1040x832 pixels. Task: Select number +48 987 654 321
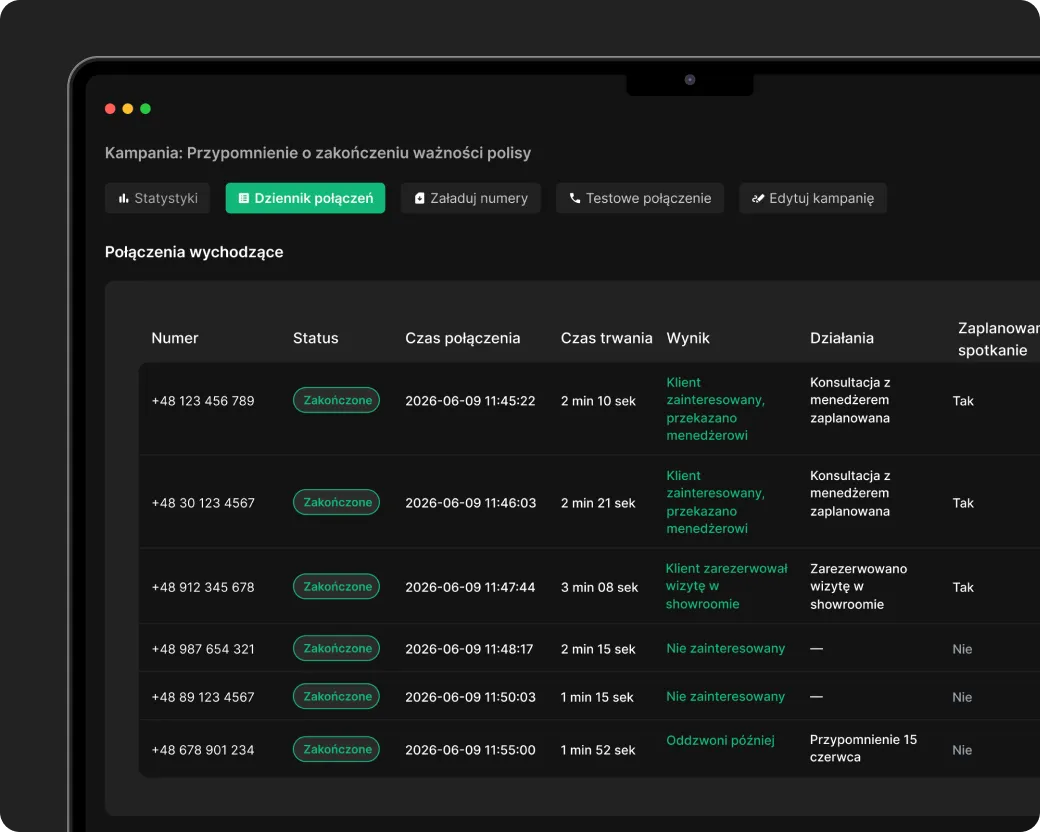pos(203,649)
